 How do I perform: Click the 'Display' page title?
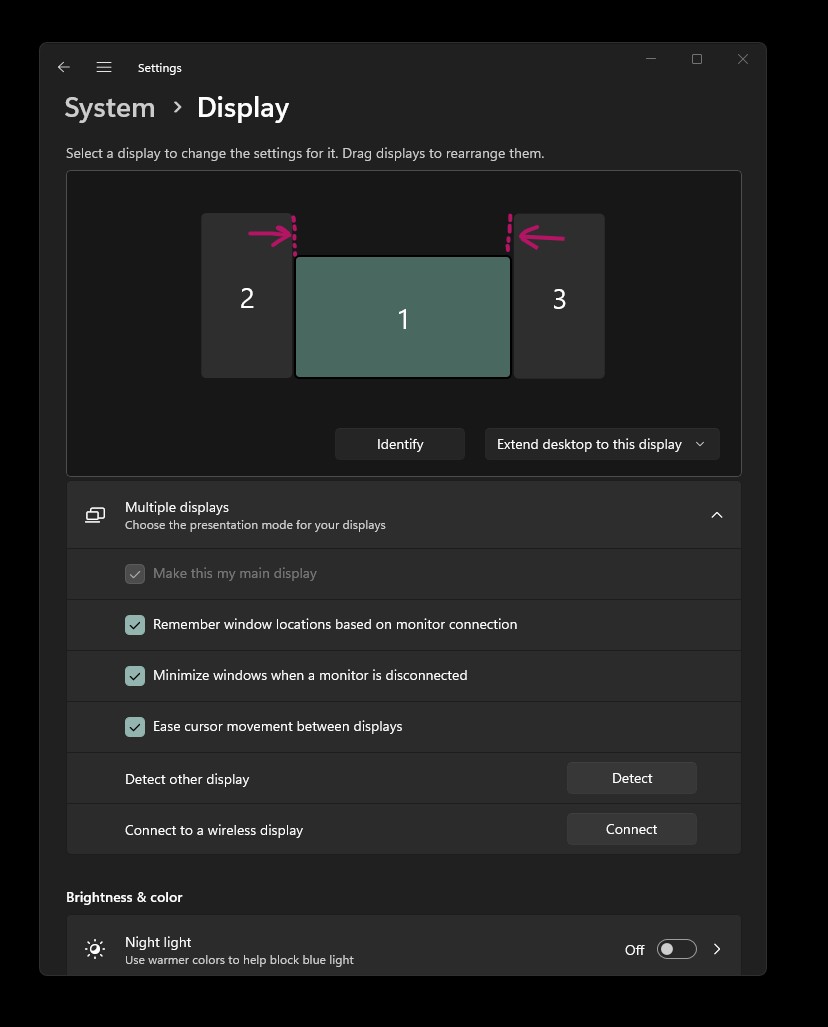[x=243, y=109]
